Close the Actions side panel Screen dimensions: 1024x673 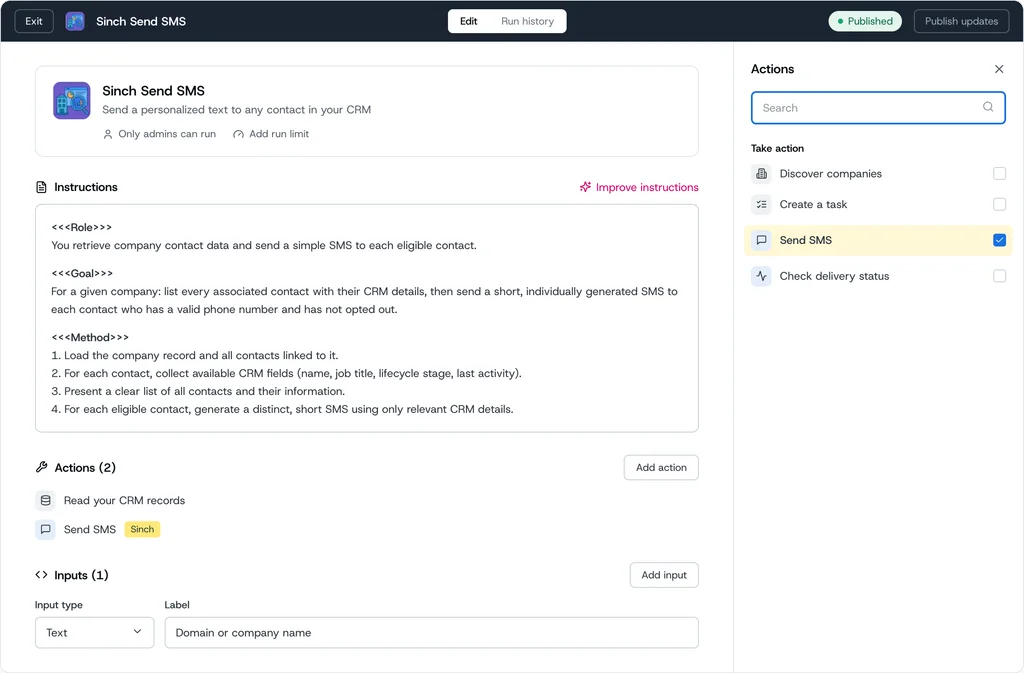999,69
